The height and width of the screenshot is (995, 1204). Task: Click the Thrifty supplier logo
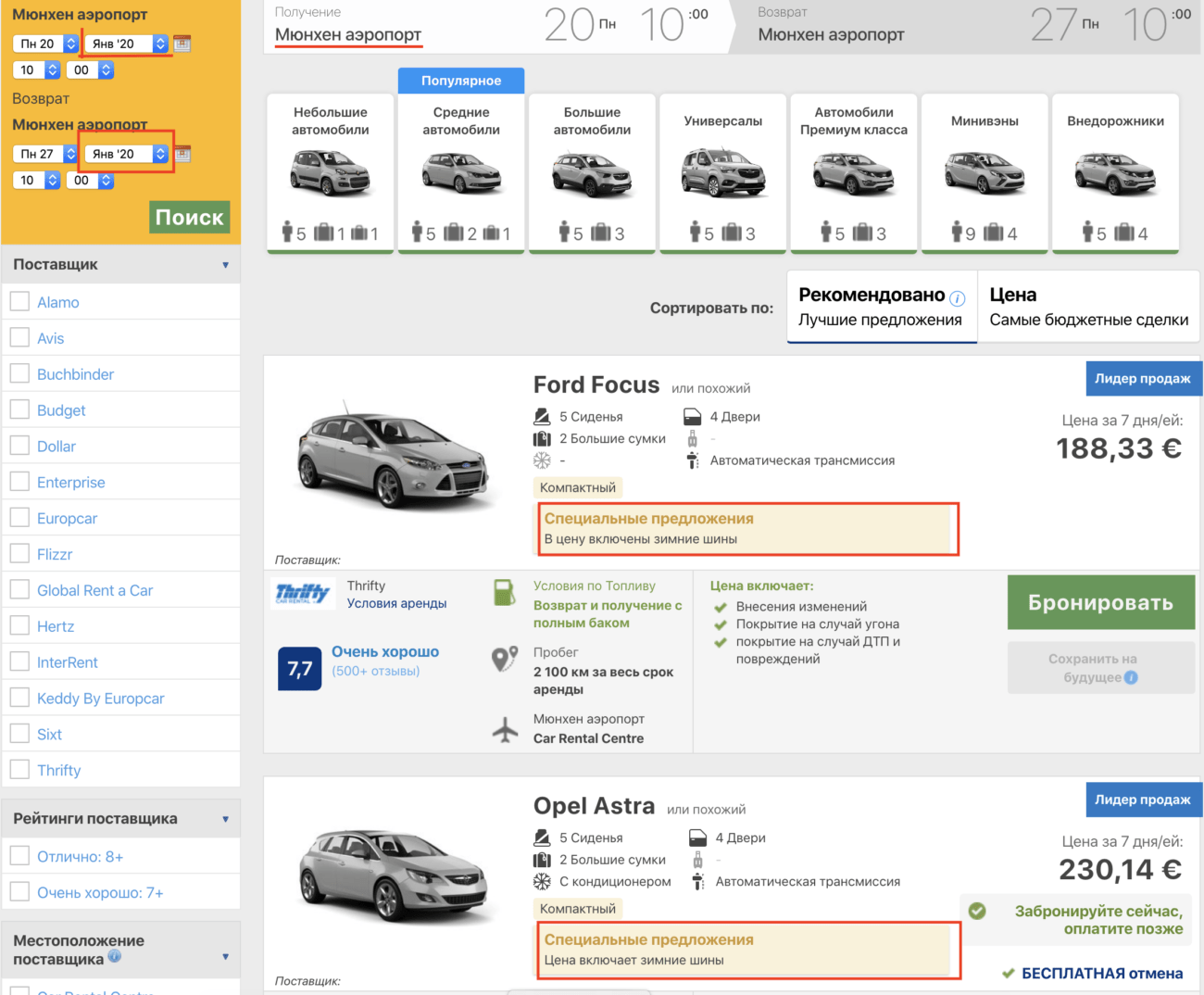tap(302, 593)
